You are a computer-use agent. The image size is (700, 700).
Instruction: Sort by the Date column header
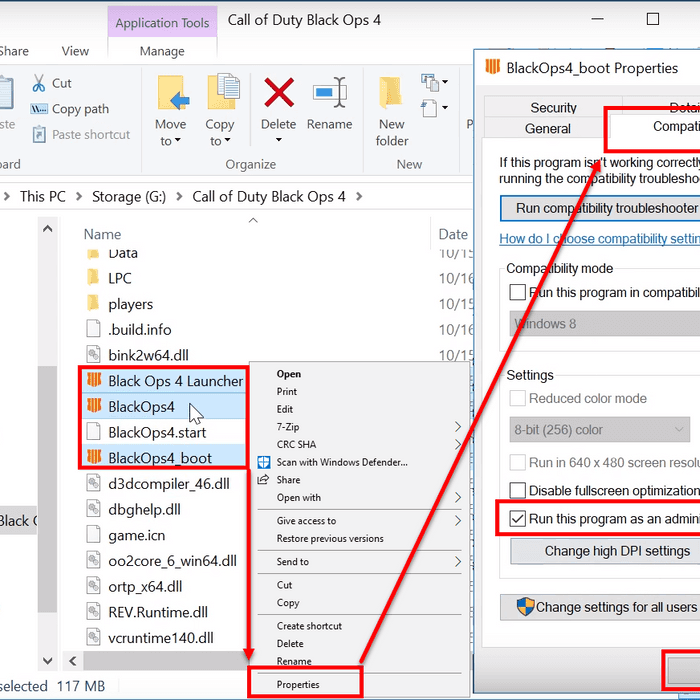[x=453, y=234]
